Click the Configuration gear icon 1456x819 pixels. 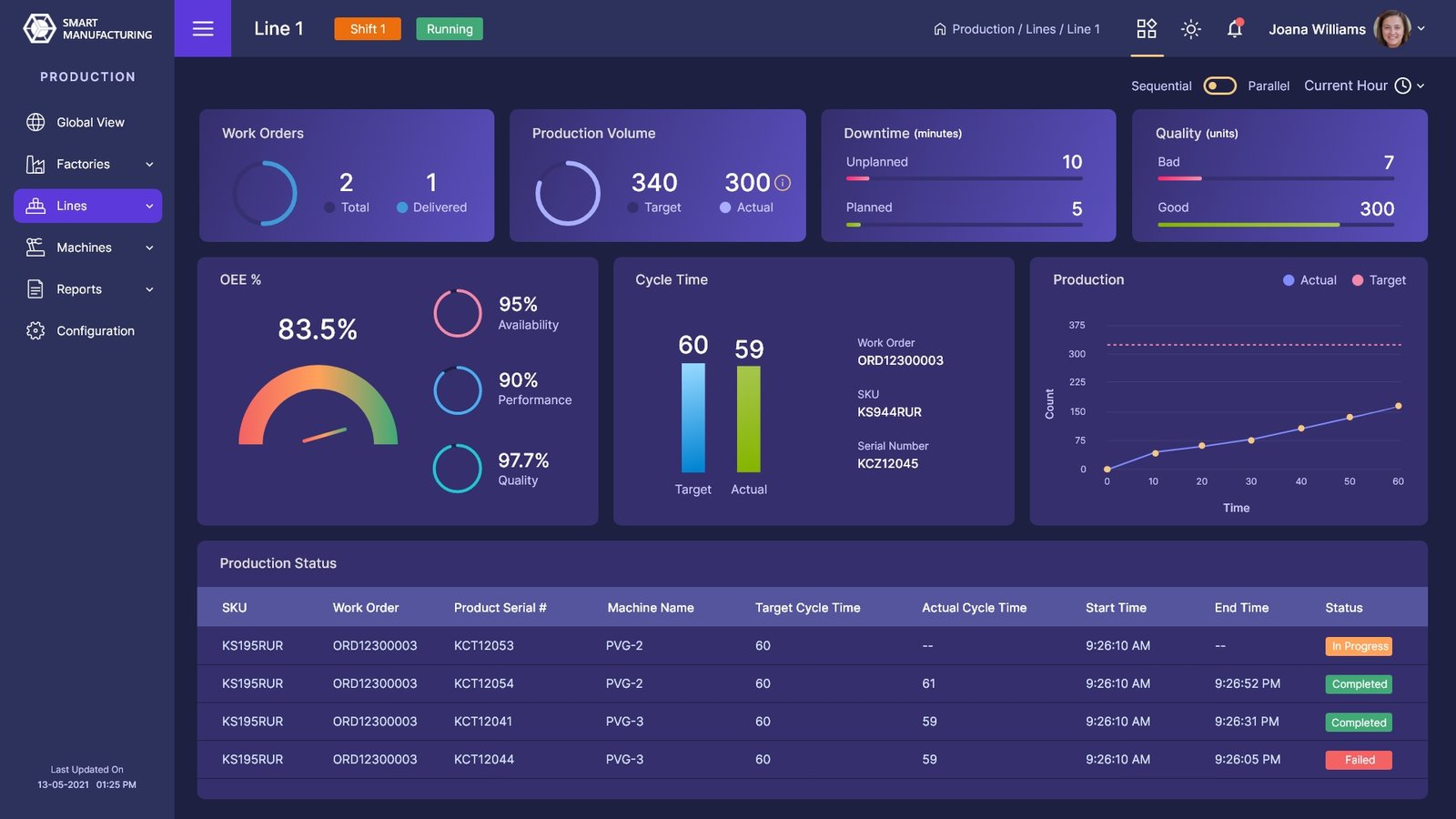(x=35, y=331)
